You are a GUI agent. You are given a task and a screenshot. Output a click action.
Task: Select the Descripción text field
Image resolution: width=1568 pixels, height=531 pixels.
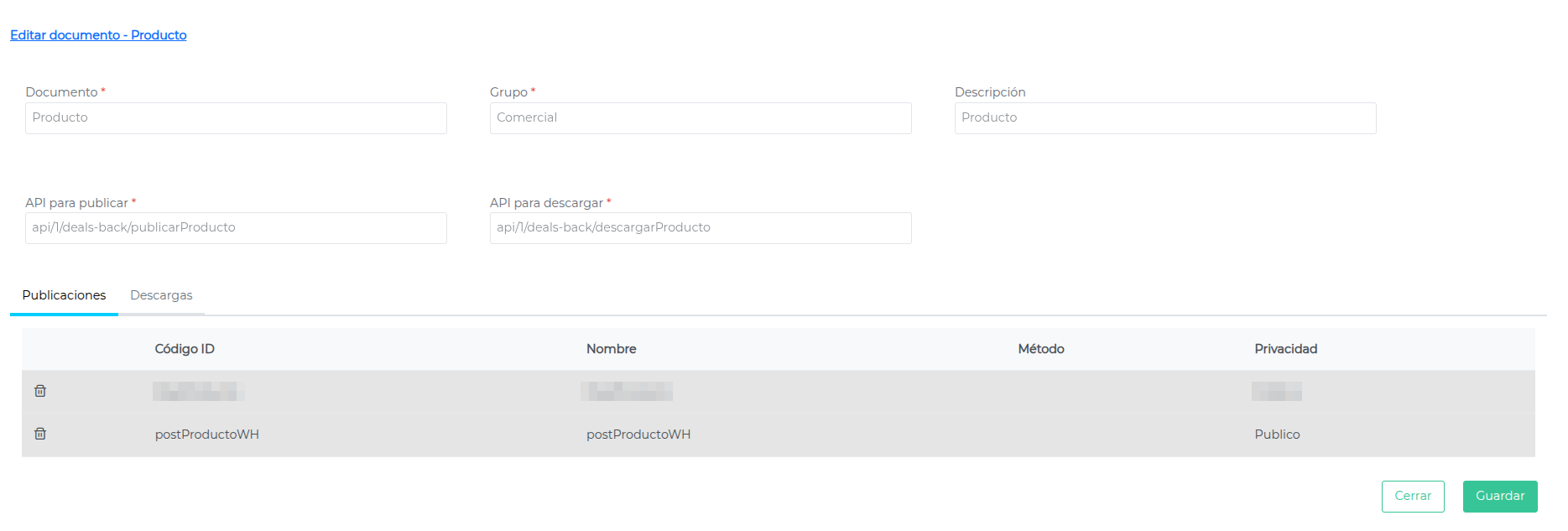pos(1164,118)
